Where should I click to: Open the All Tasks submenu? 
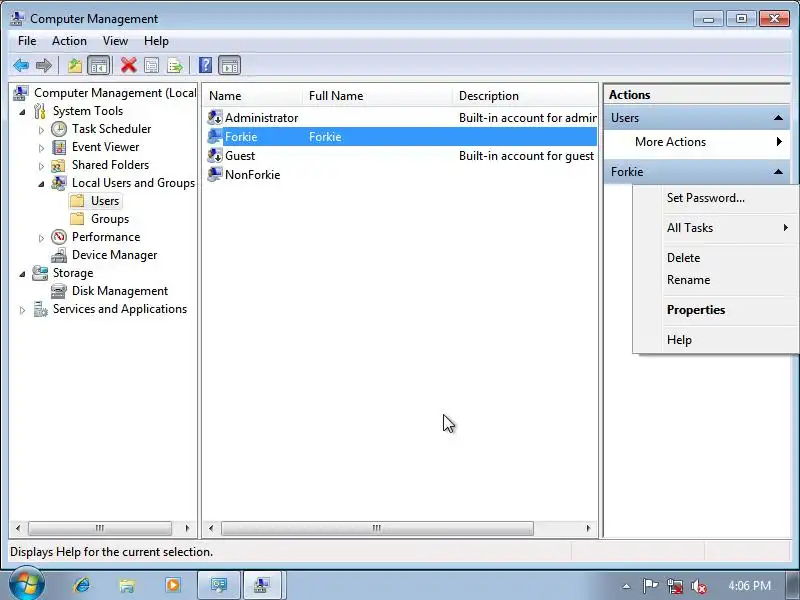click(x=715, y=228)
